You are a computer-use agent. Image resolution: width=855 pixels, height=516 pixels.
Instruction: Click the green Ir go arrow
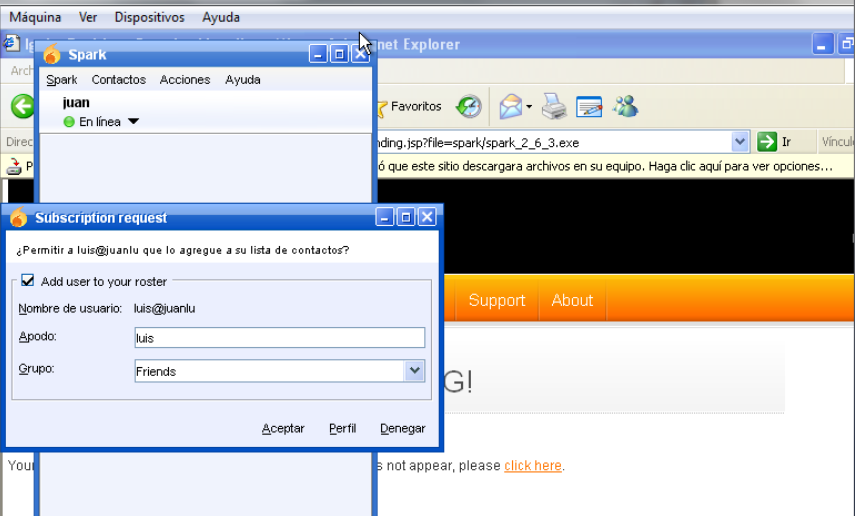click(767, 142)
